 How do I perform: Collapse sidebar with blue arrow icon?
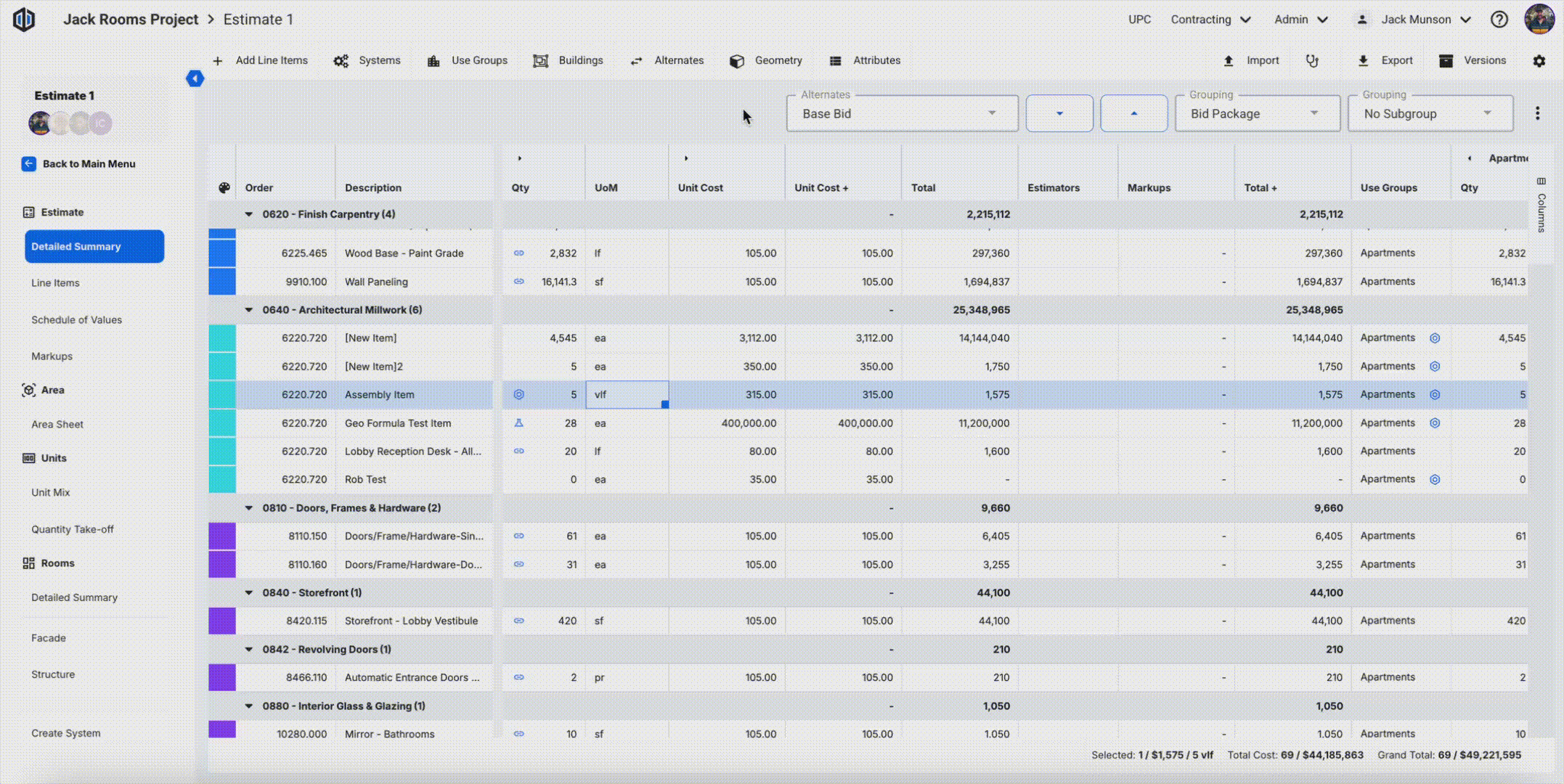(195, 78)
